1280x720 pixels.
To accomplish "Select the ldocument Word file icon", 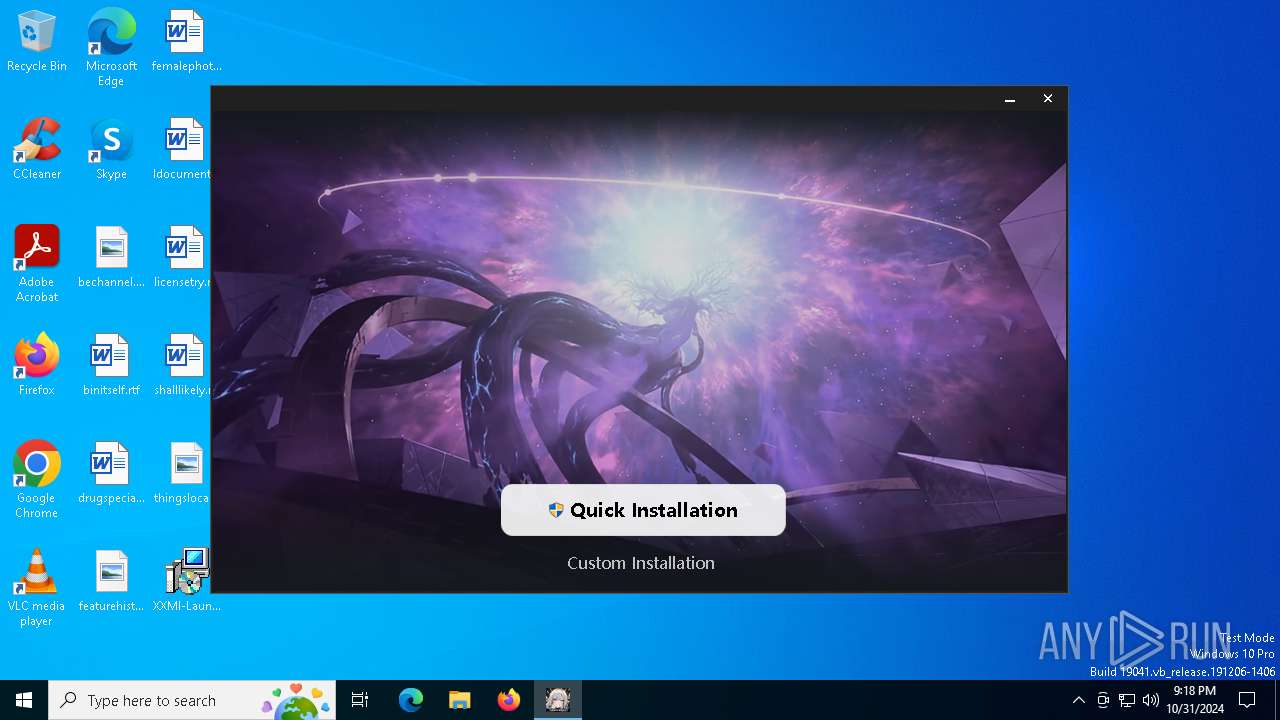I will point(183,150).
